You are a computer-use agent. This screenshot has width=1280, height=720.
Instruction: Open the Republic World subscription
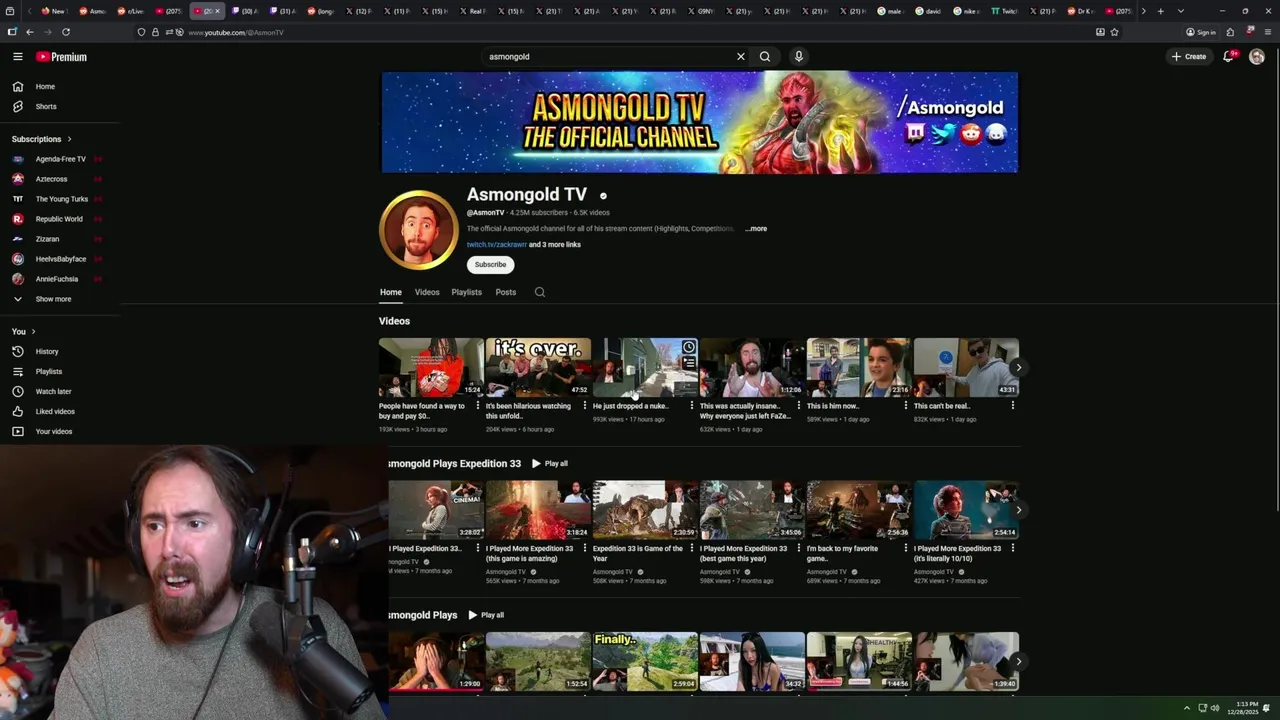(x=60, y=219)
